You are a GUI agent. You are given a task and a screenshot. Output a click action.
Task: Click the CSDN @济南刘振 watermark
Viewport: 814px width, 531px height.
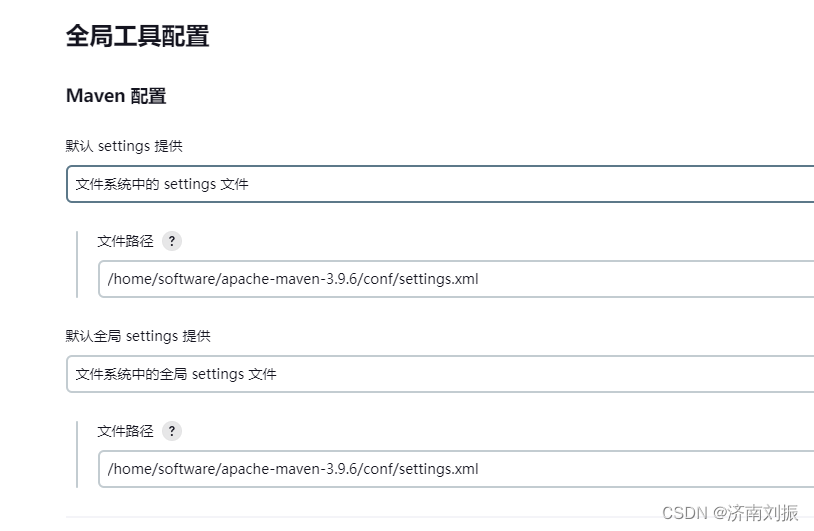coord(730,513)
